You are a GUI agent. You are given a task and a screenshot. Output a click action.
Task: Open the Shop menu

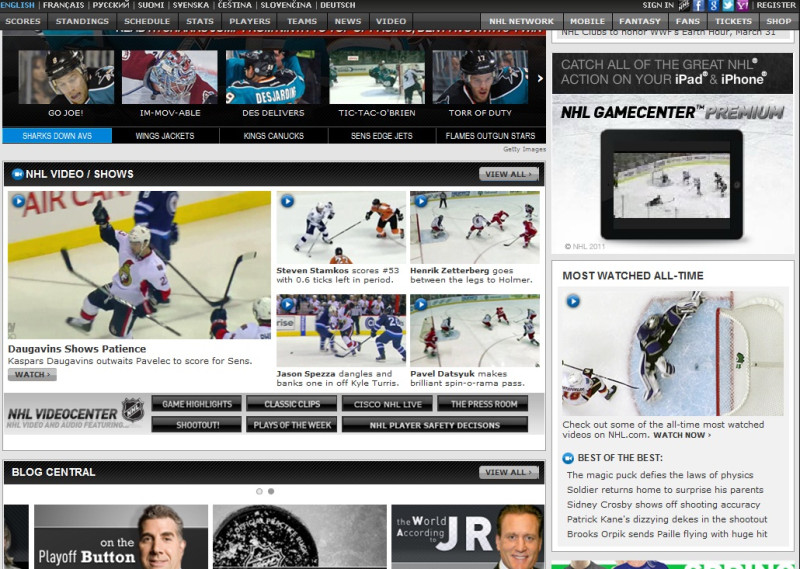coord(779,21)
